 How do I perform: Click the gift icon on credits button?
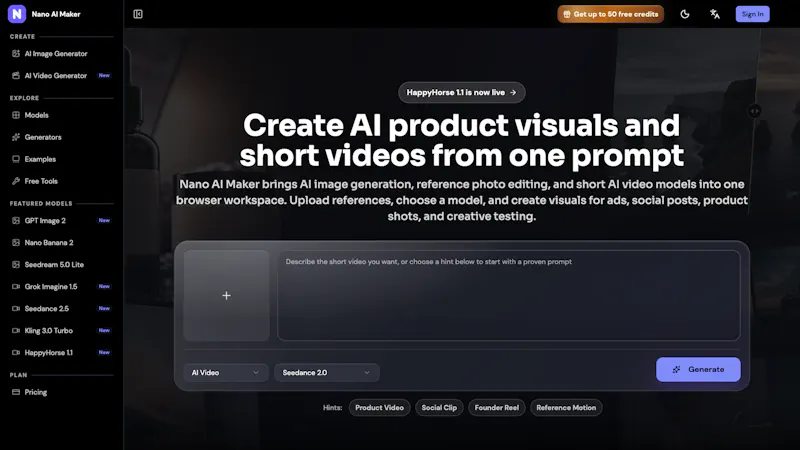567,14
